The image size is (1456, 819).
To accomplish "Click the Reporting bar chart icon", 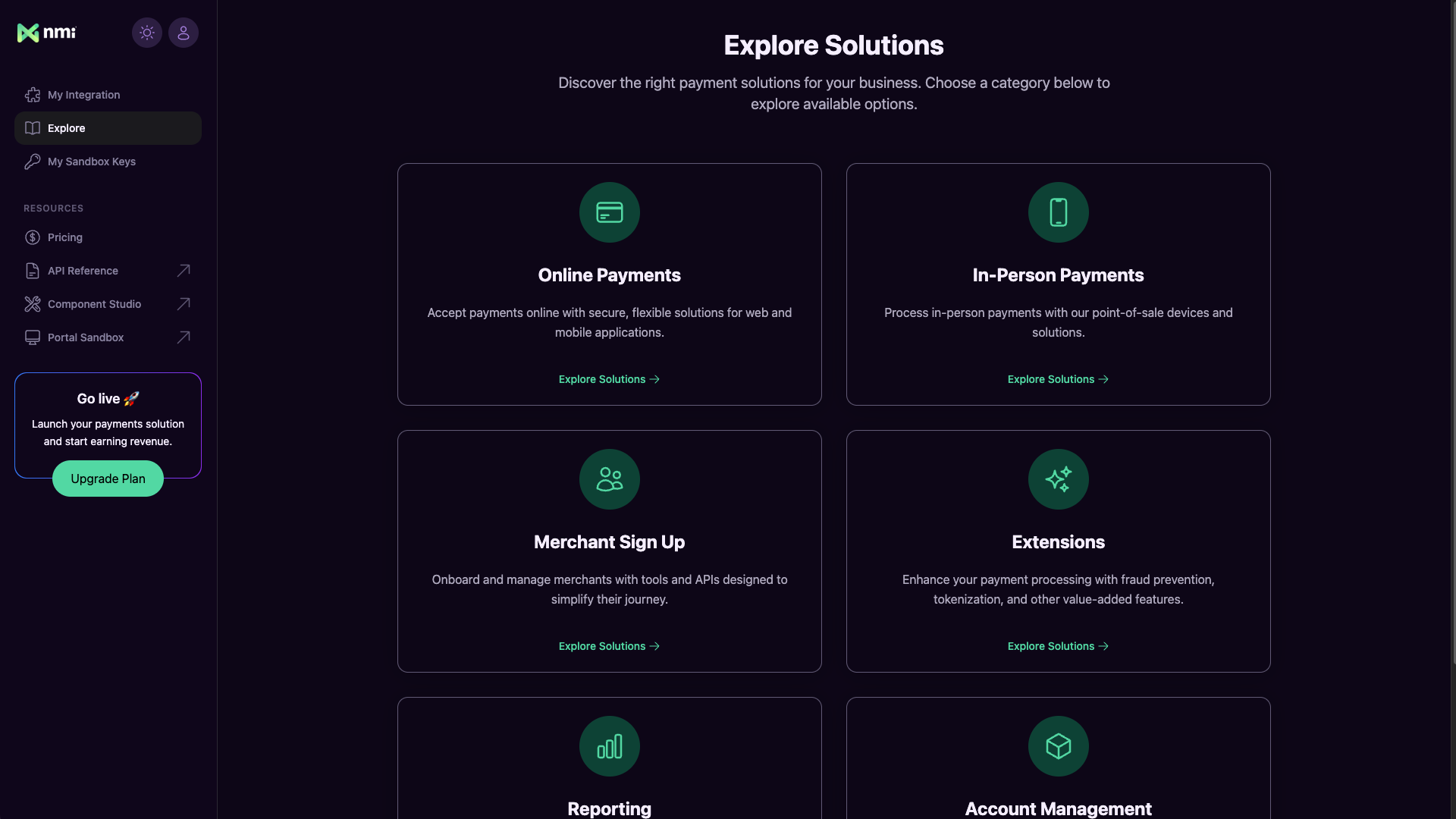I will 609,746.
